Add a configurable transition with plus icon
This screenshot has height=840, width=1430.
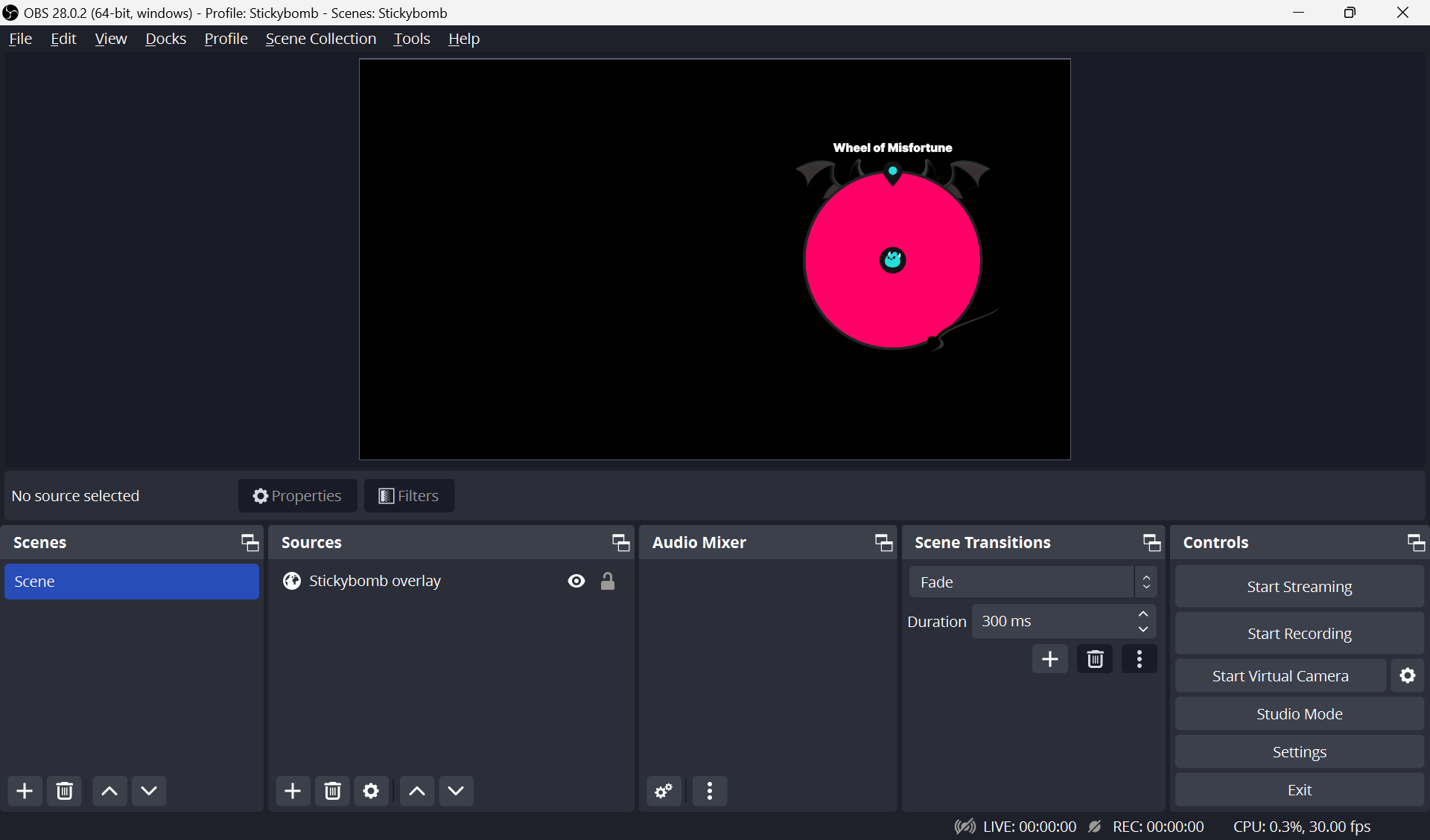(1050, 659)
